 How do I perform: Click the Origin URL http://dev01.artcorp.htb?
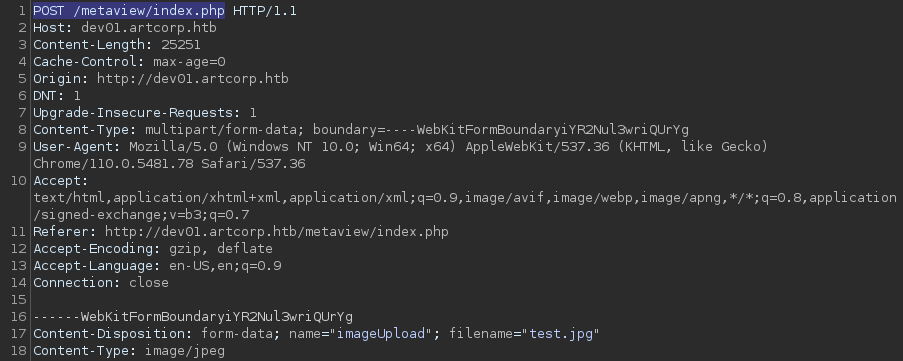click(x=192, y=79)
